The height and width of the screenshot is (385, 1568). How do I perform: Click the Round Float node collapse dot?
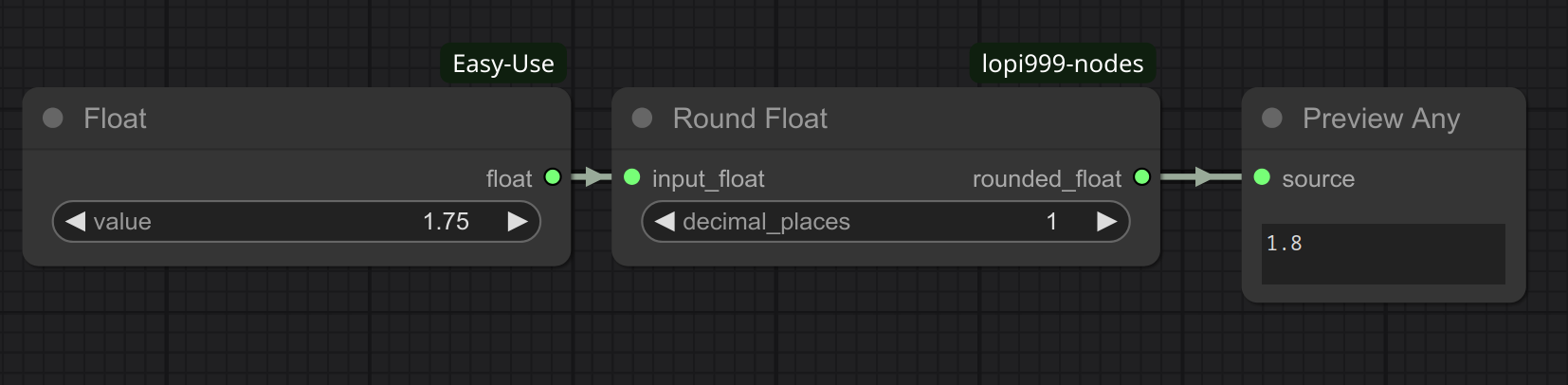tap(642, 118)
